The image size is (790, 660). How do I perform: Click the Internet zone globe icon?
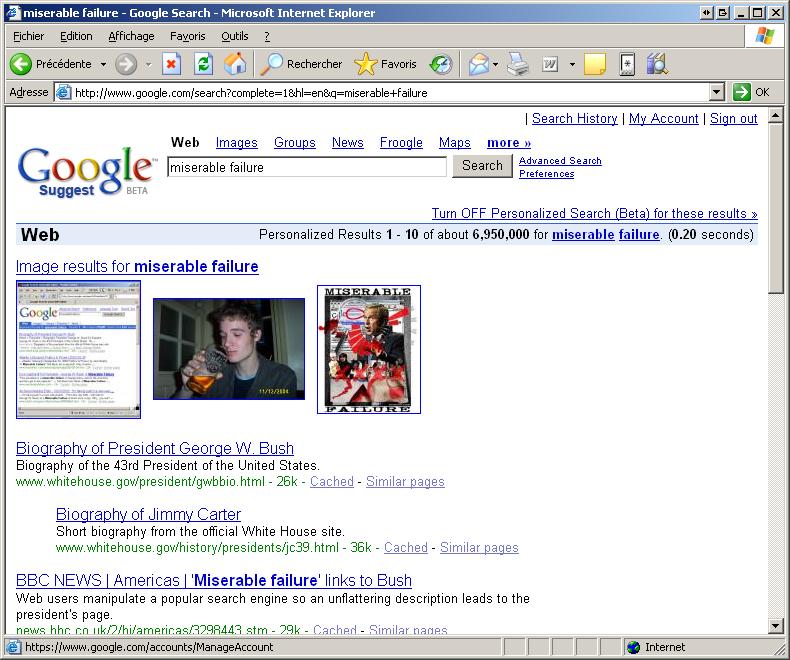633,647
